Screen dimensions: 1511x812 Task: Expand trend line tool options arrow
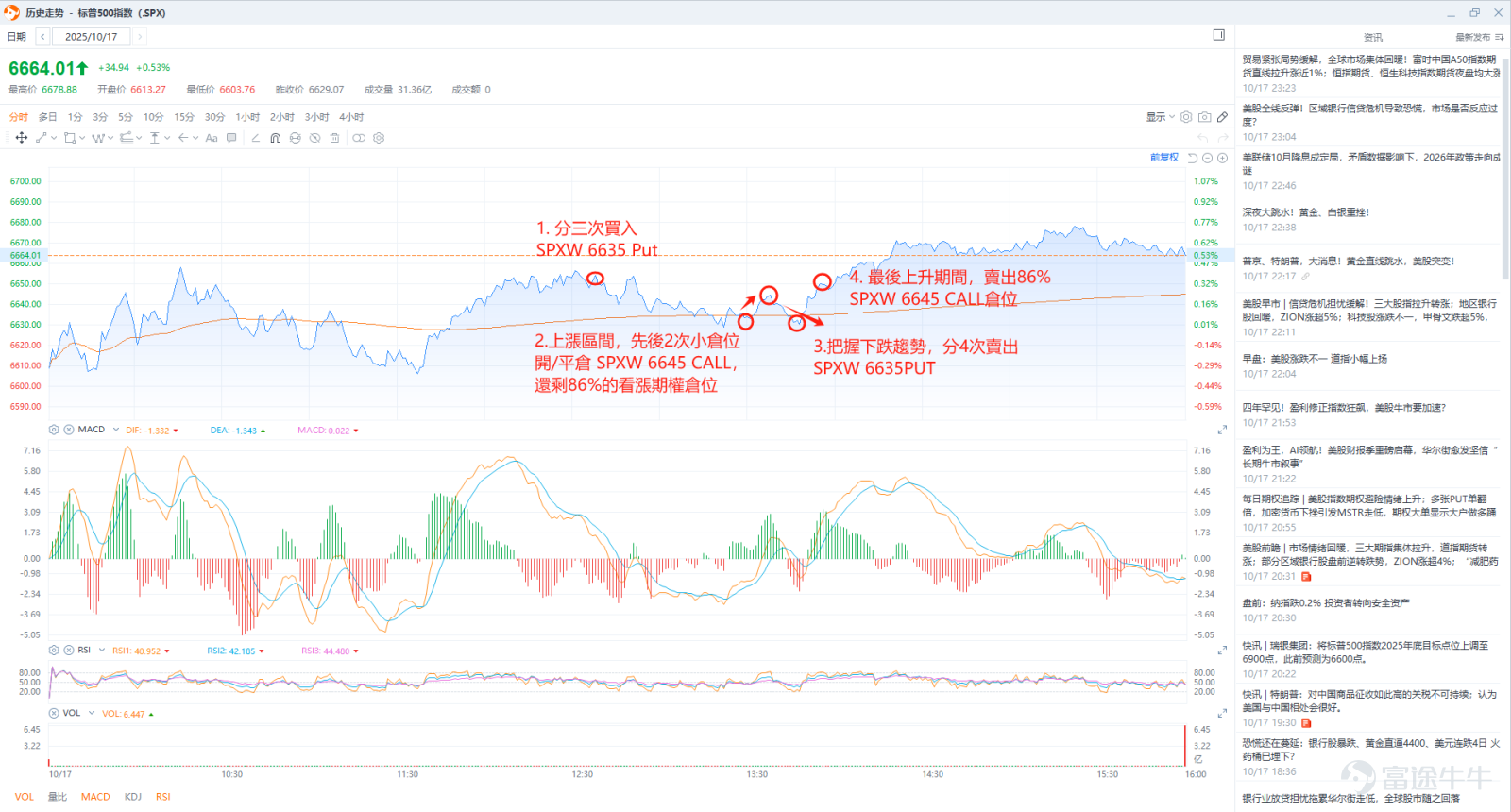54,138
